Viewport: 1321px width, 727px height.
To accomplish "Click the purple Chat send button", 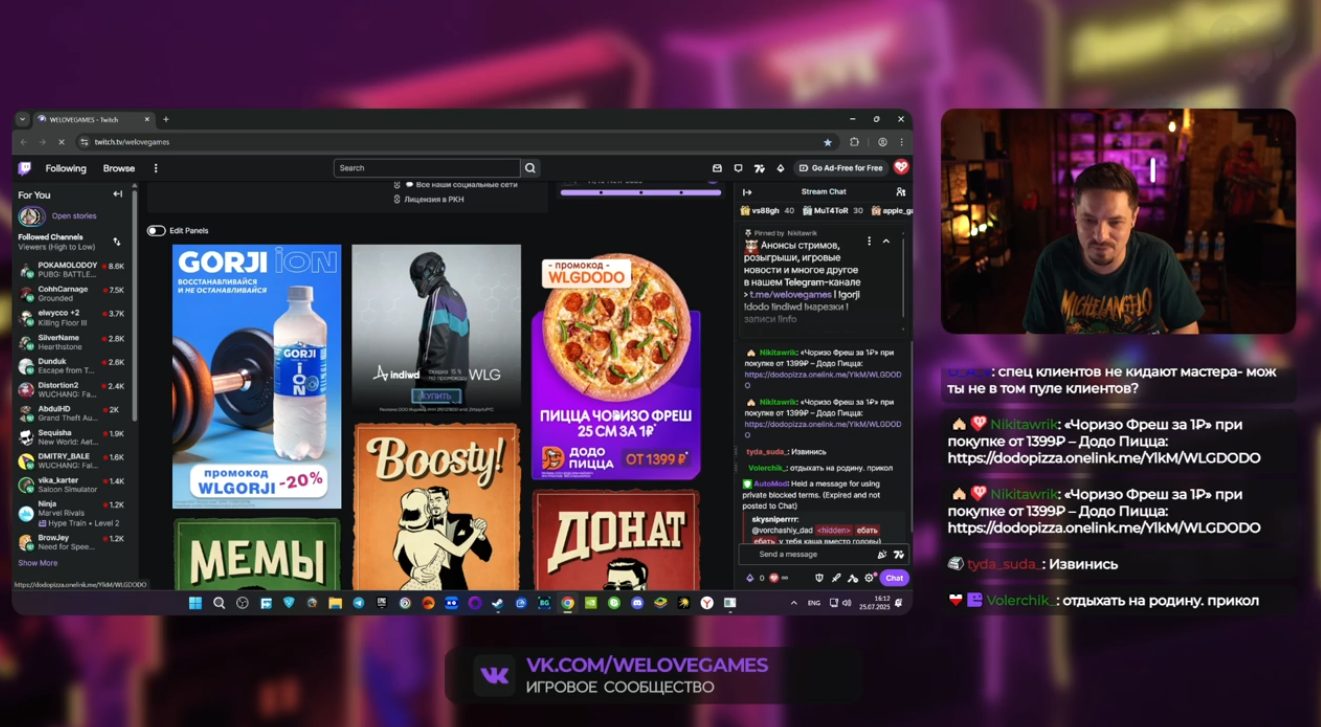I will 894,578.
